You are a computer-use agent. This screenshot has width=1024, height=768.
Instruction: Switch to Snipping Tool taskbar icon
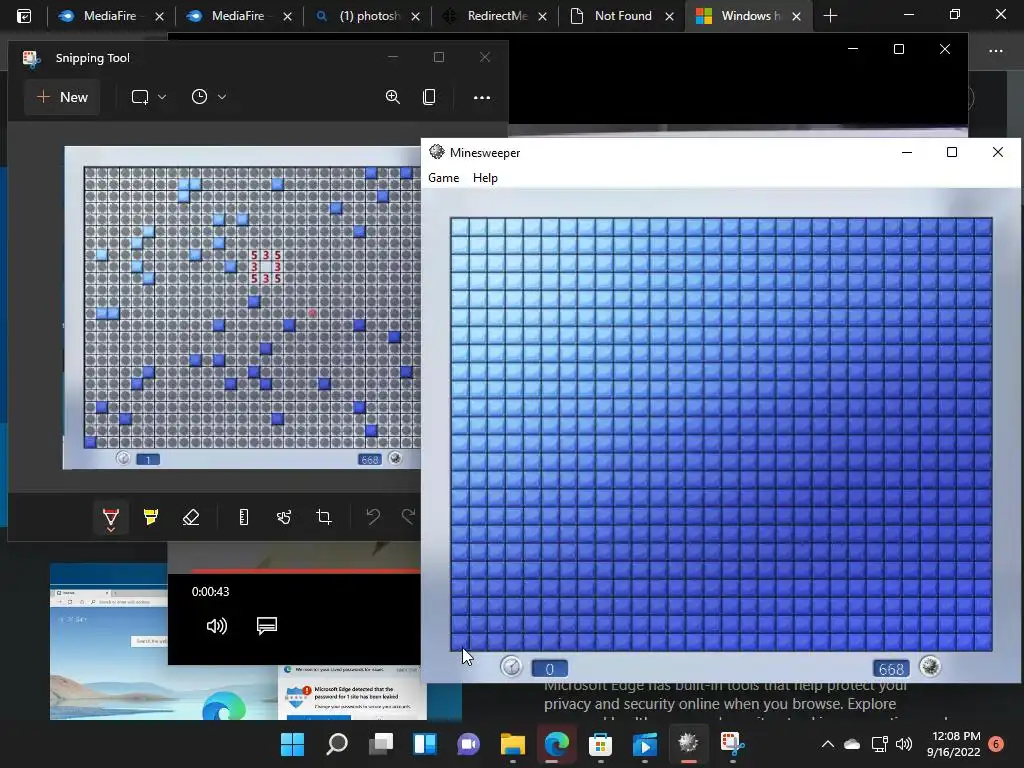point(732,744)
